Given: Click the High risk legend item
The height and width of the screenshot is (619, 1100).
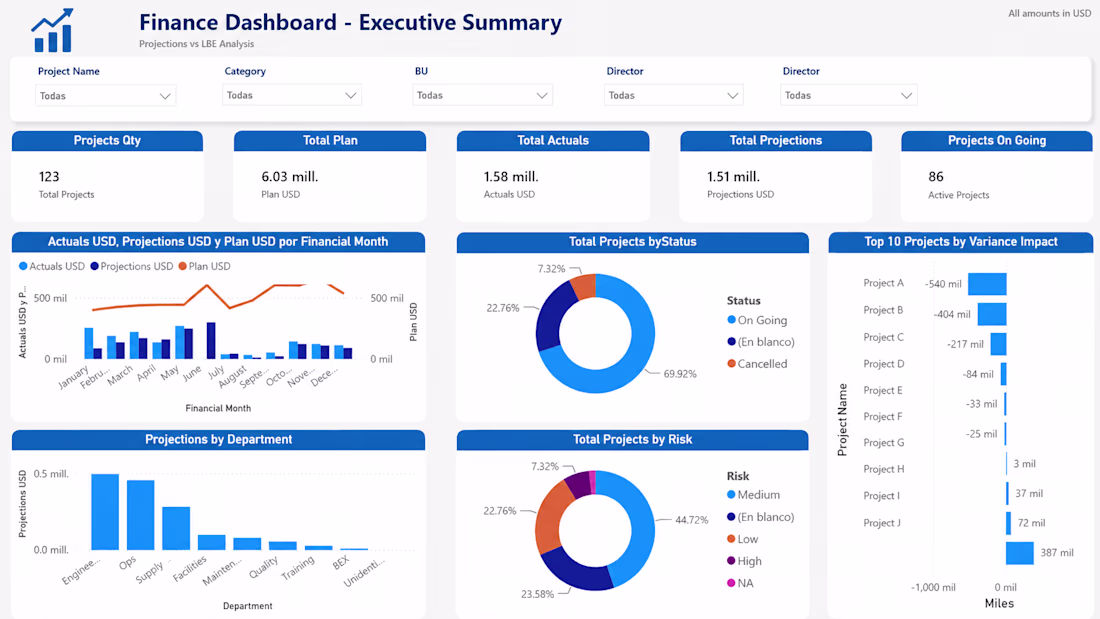Looking at the screenshot, I should 744,561.
